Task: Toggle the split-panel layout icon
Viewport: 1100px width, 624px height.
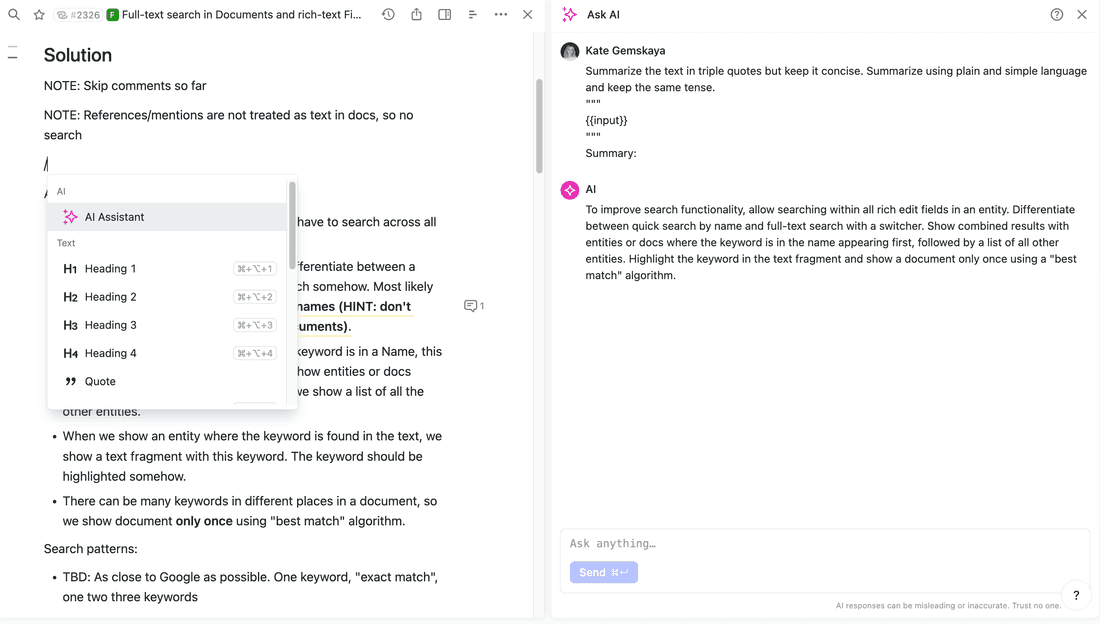Action: 444,14
